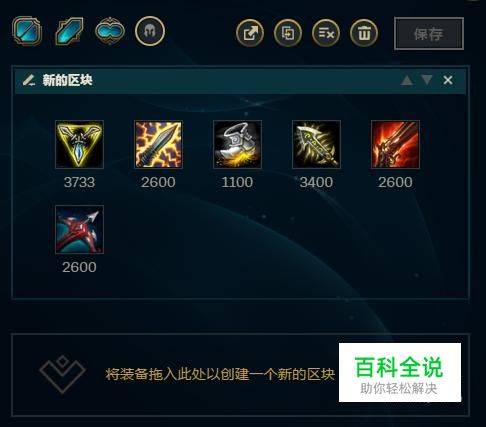Image resolution: width=486 pixels, height=427 pixels.
Task: Remove the 新的区块 block with X
Action: click(x=448, y=80)
